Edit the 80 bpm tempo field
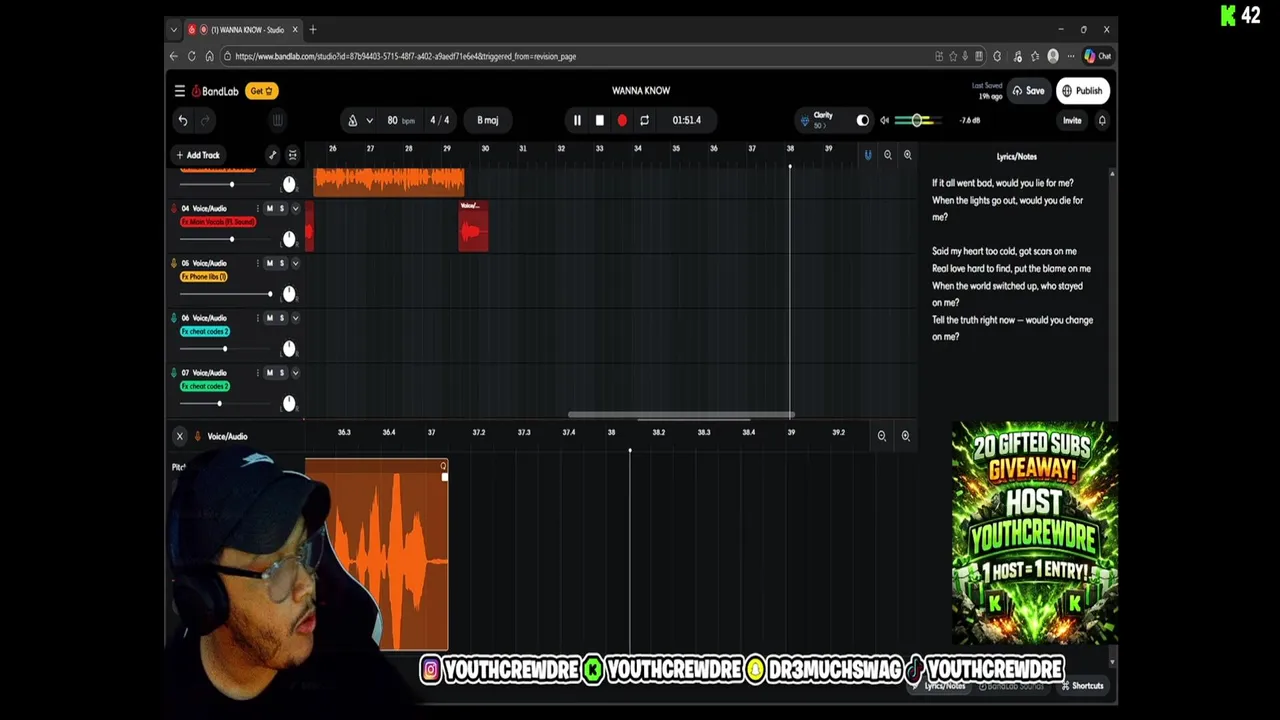1280x720 pixels. coord(400,120)
